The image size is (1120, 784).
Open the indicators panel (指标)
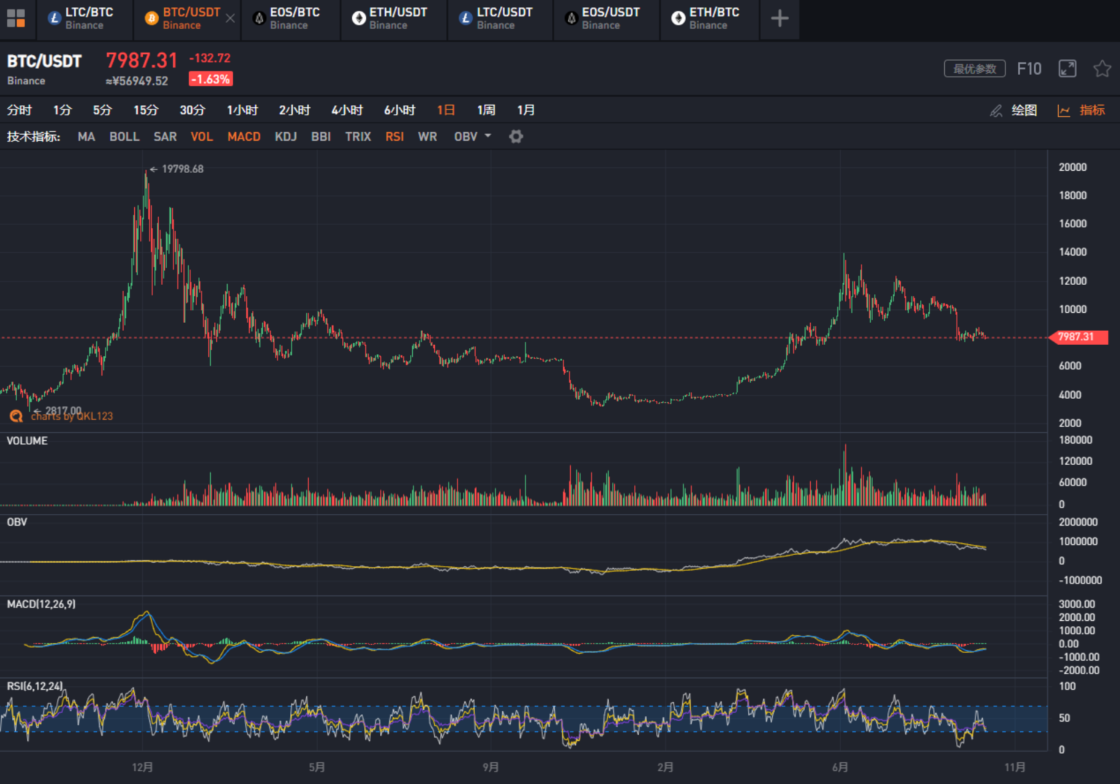pyautogui.click(x=1081, y=110)
